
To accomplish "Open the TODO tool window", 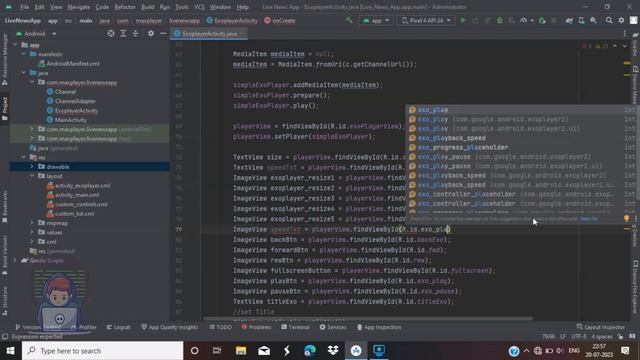I will pos(220,327).
